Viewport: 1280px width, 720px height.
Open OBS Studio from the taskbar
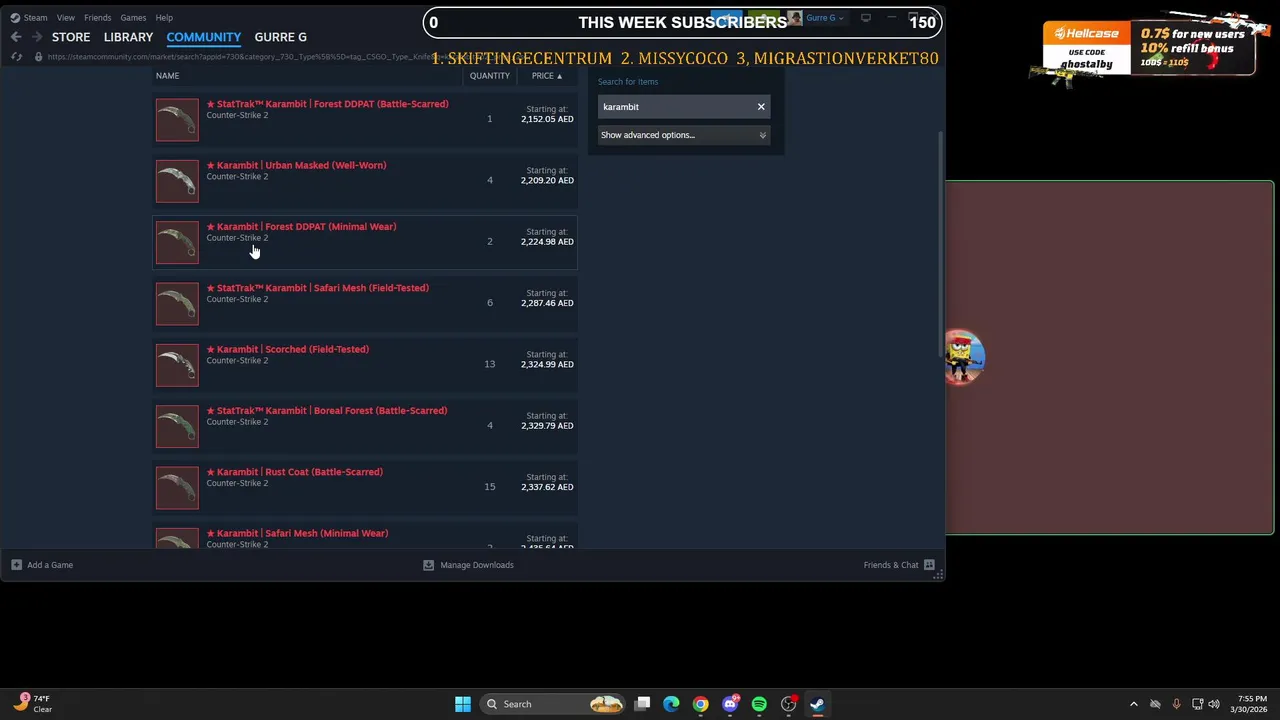point(788,704)
